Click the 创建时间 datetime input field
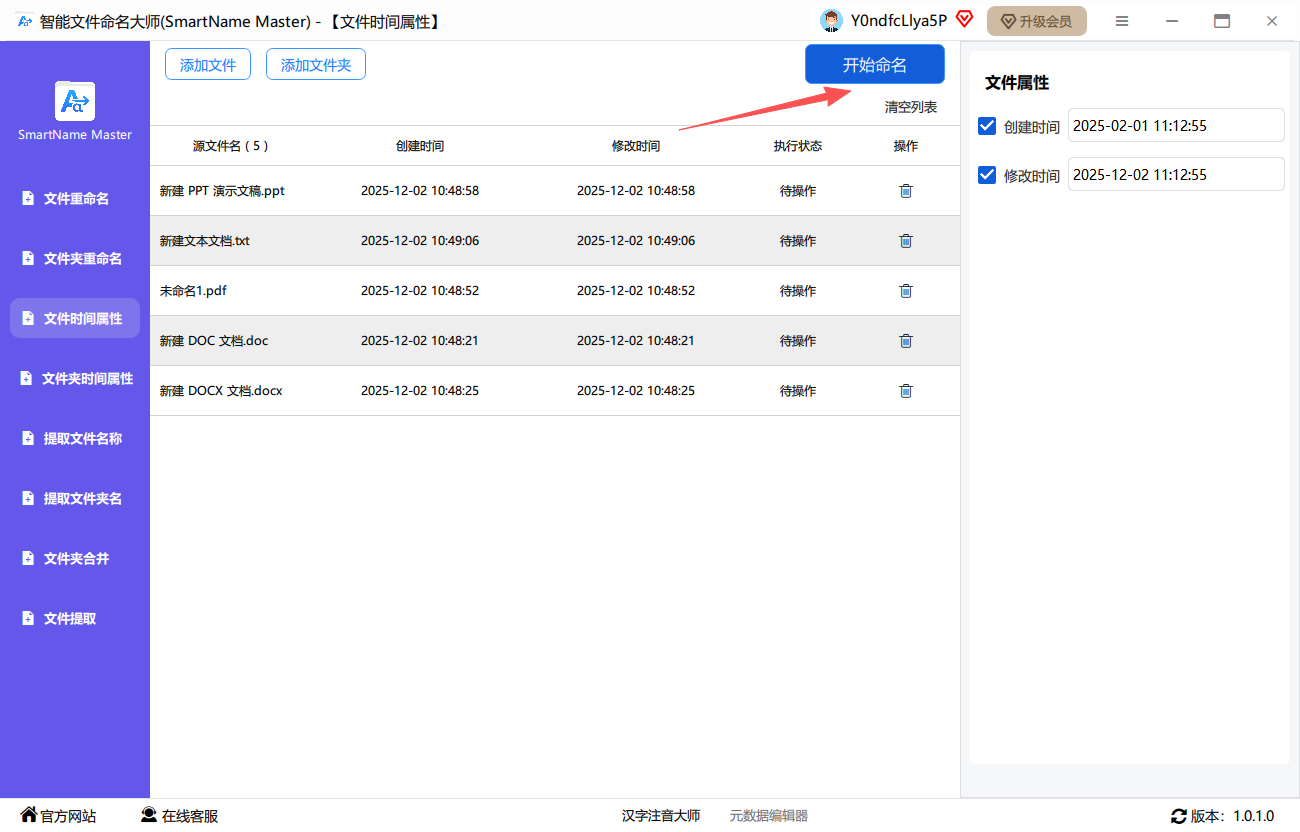This screenshot has width=1300, height=832. pyautogui.click(x=1175, y=126)
